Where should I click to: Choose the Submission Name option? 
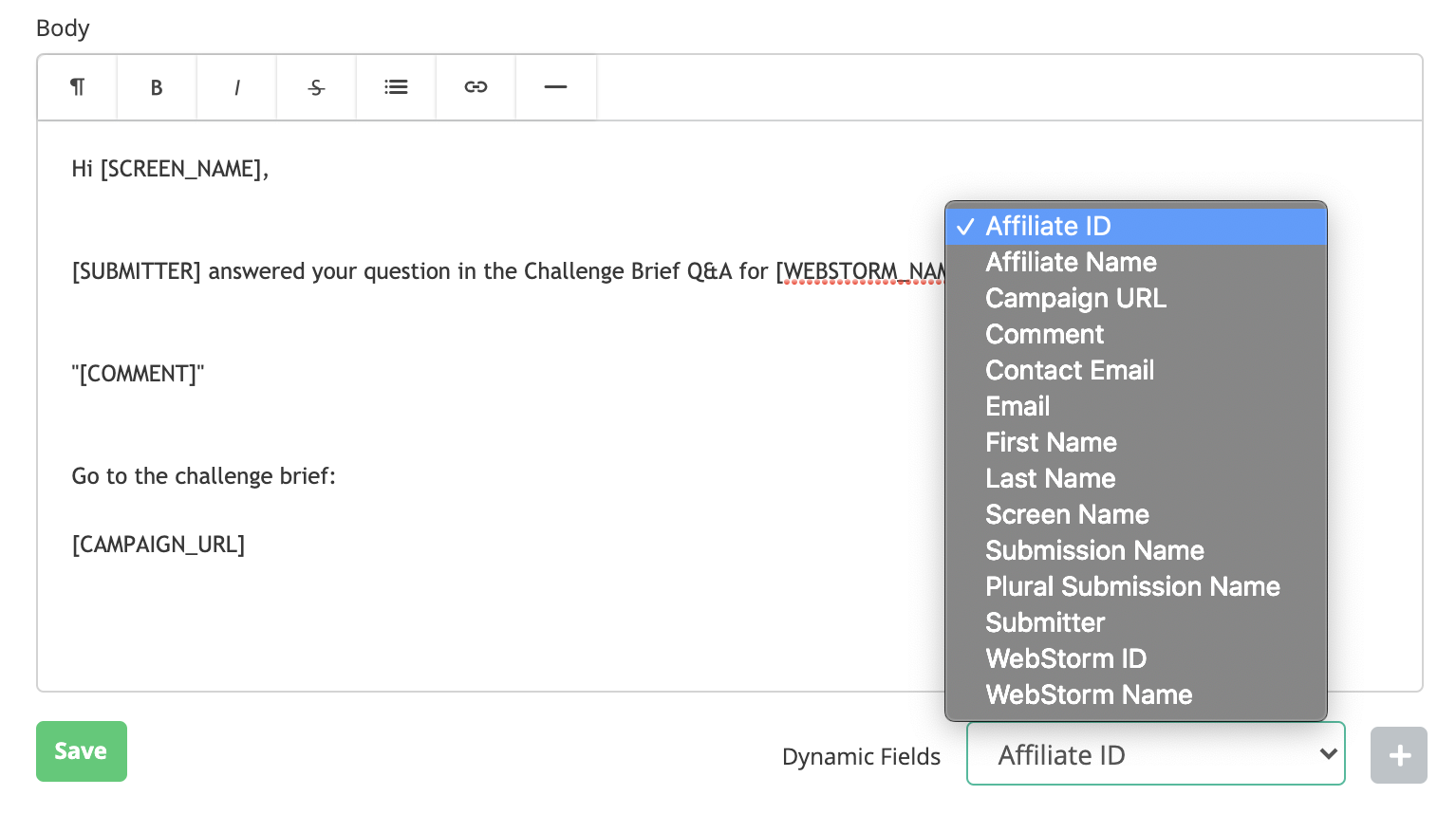[x=1136, y=550]
